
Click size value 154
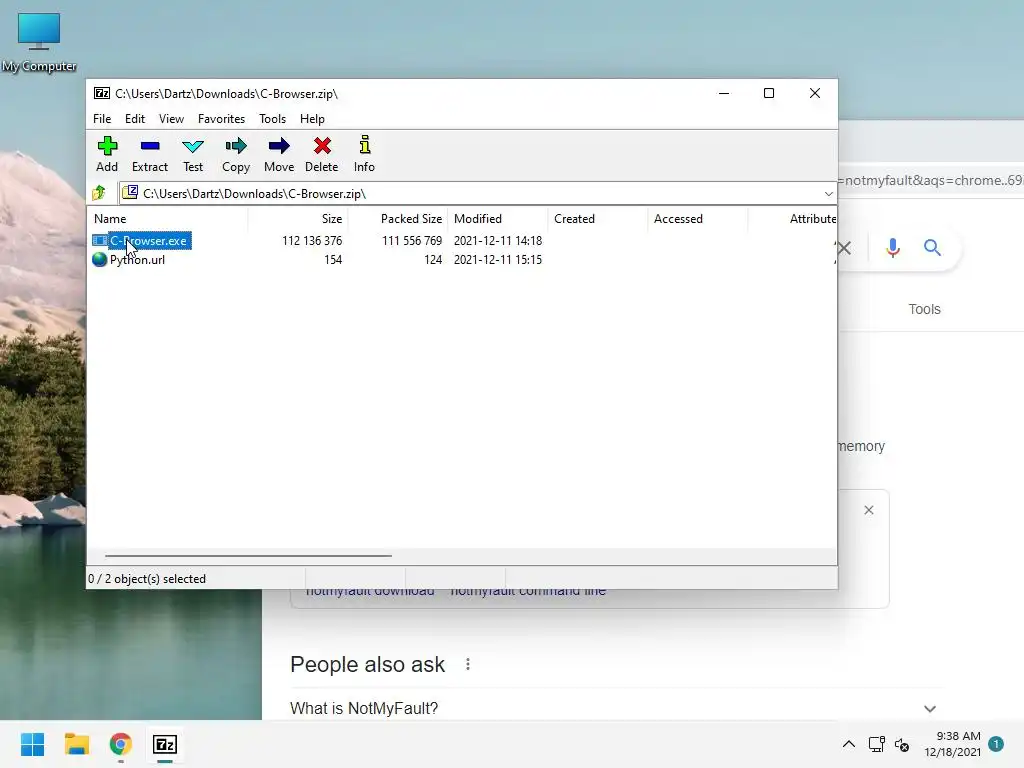click(x=333, y=259)
